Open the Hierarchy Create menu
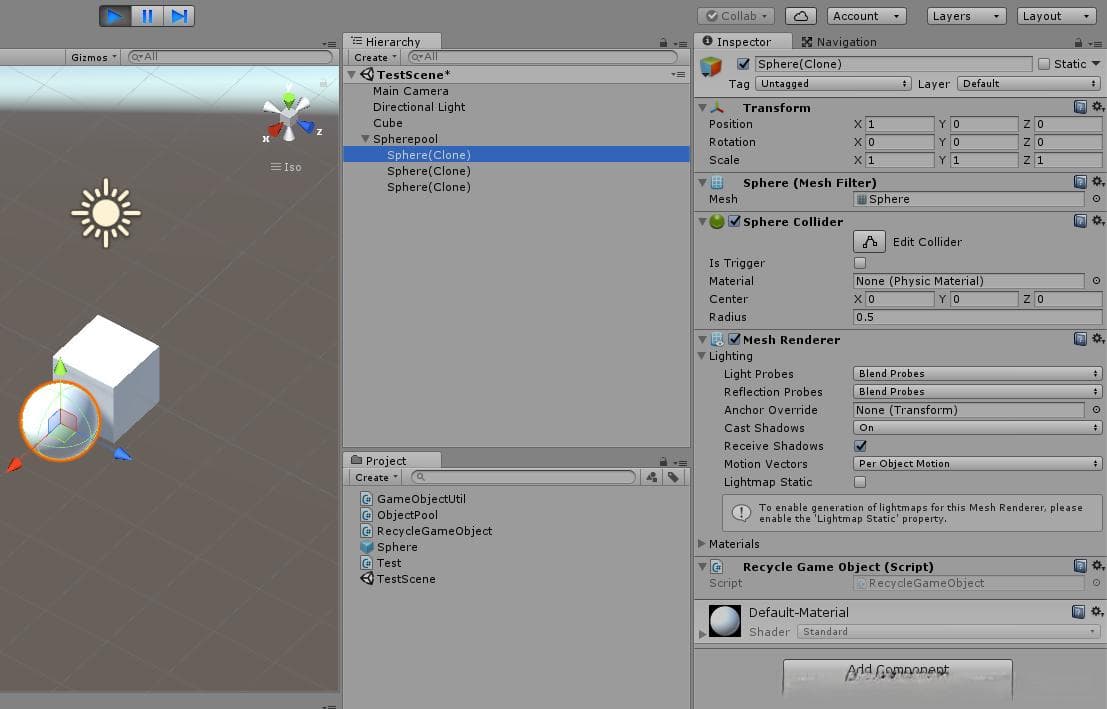The height and width of the screenshot is (709, 1107). click(x=375, y=57)
